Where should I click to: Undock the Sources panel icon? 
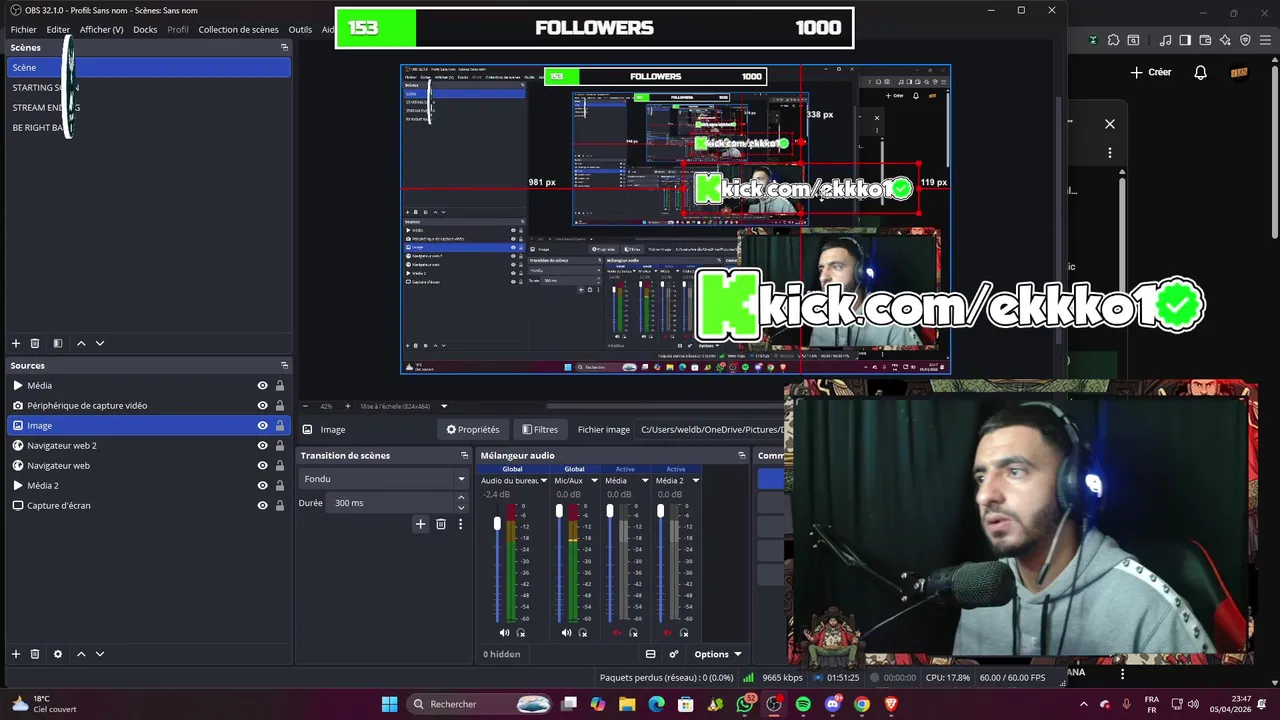[284, 365]
